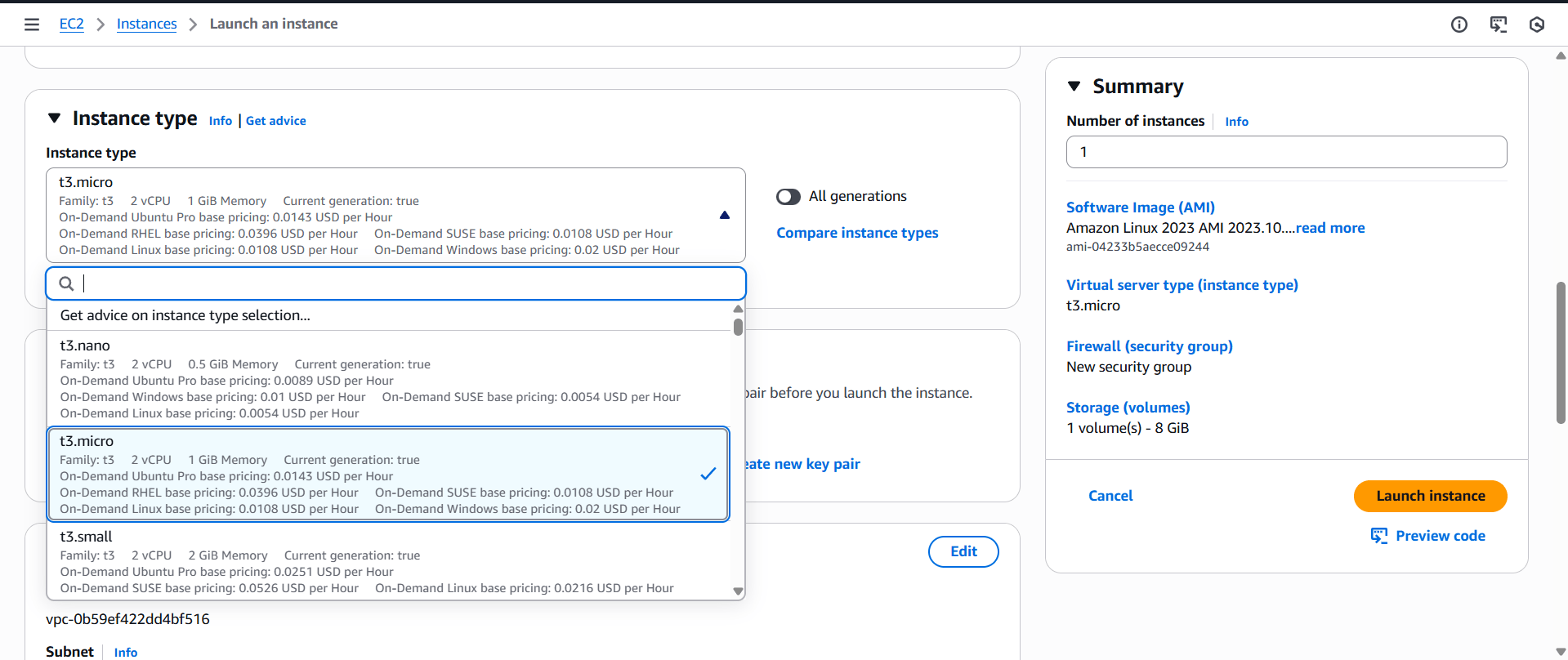Click the dropdown list scroll down arrow
The height and width of the screenshot is (660, 1568).
738,591
